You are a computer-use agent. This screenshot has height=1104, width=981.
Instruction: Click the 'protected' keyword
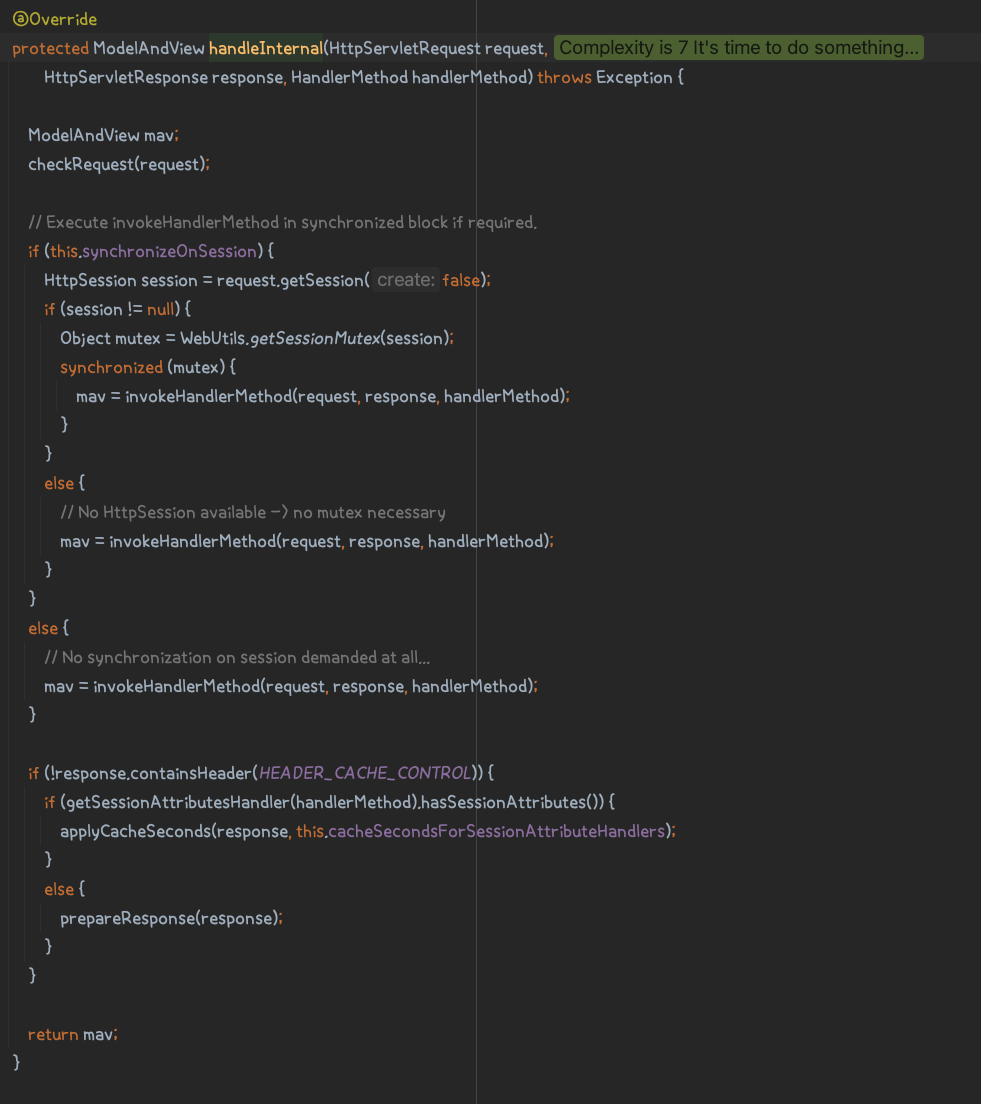coord(50,49)
